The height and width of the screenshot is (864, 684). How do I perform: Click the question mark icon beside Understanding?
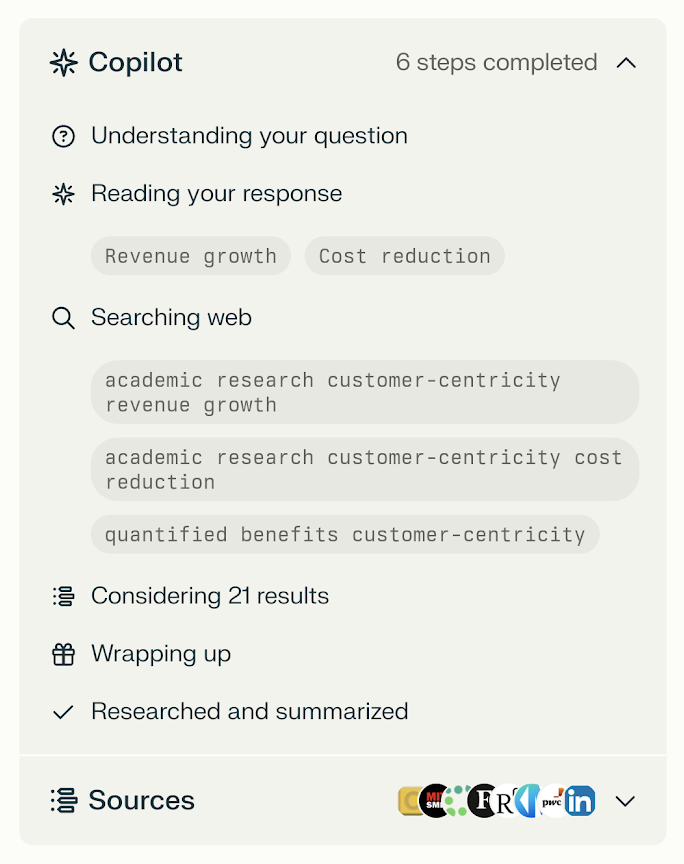(63, 136)
